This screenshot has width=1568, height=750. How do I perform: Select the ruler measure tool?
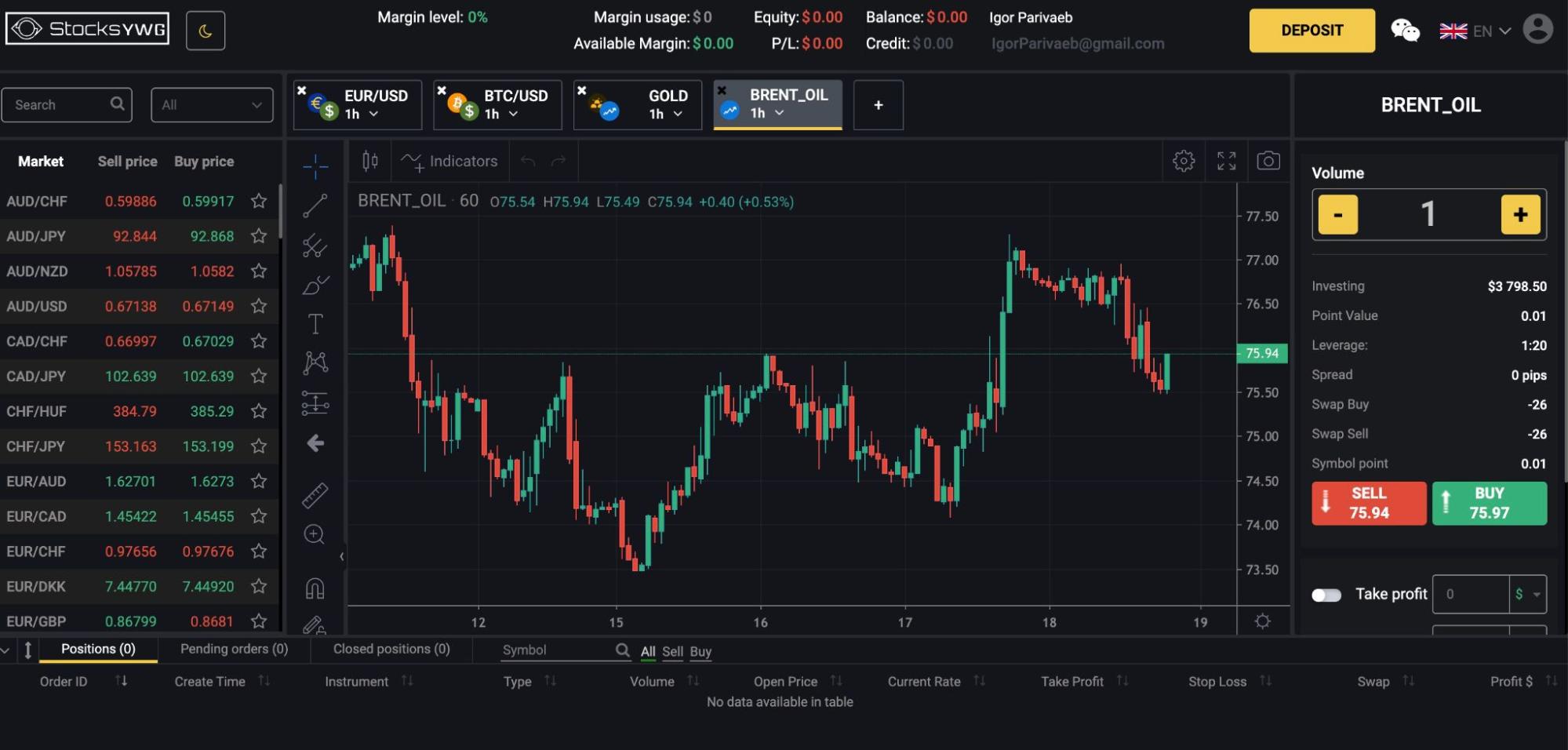point(315,495)
